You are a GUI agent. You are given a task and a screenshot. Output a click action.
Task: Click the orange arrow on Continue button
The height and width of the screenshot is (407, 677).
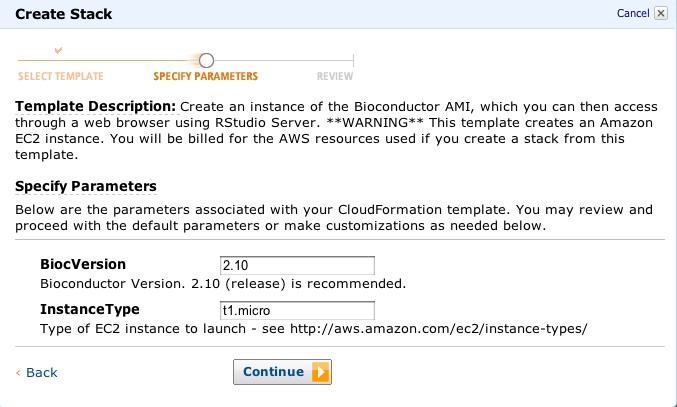tap(320, 372)
